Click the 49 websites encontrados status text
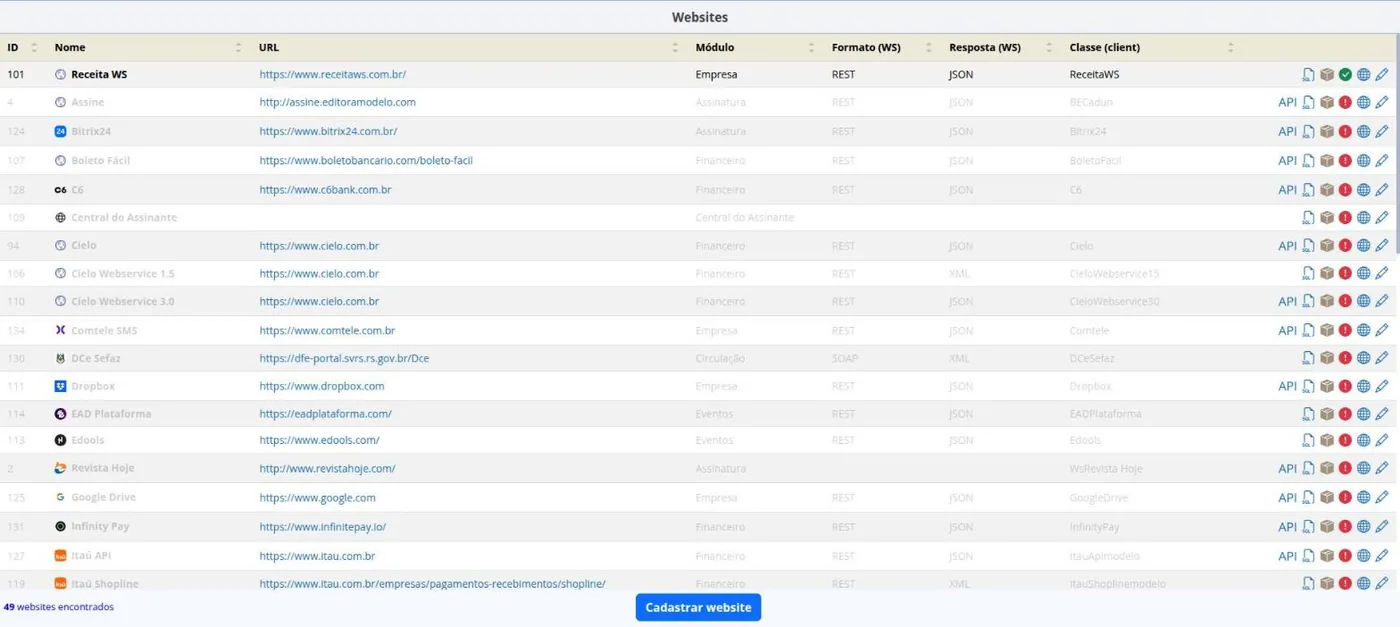 [x=59, y=607]
